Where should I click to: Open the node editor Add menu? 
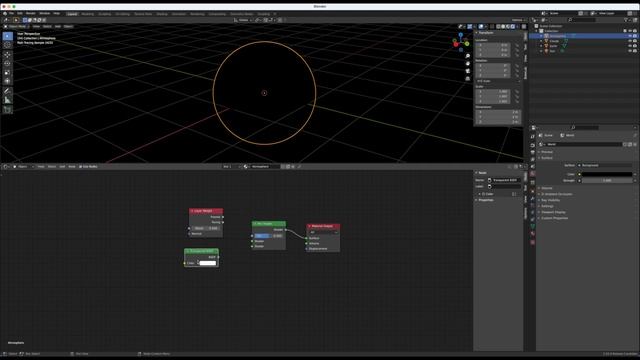click(62, 167)
